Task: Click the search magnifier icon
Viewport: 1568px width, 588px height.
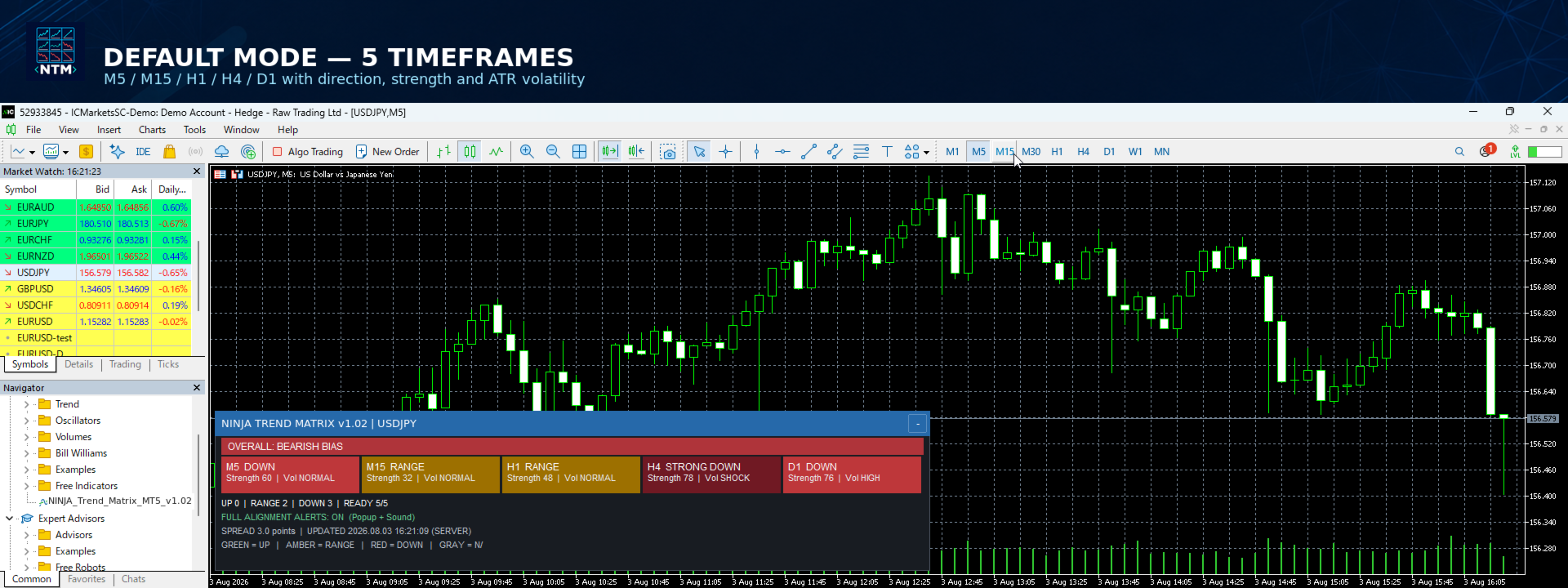Action: coord(1459,151)
